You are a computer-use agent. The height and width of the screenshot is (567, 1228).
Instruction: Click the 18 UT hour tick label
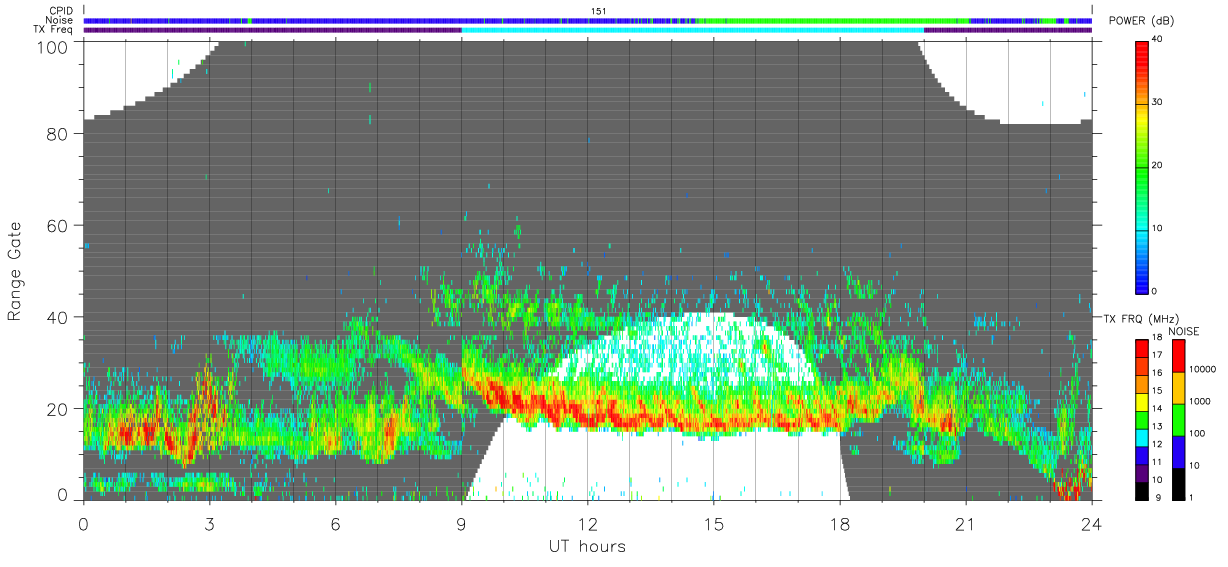click(839, 523)
